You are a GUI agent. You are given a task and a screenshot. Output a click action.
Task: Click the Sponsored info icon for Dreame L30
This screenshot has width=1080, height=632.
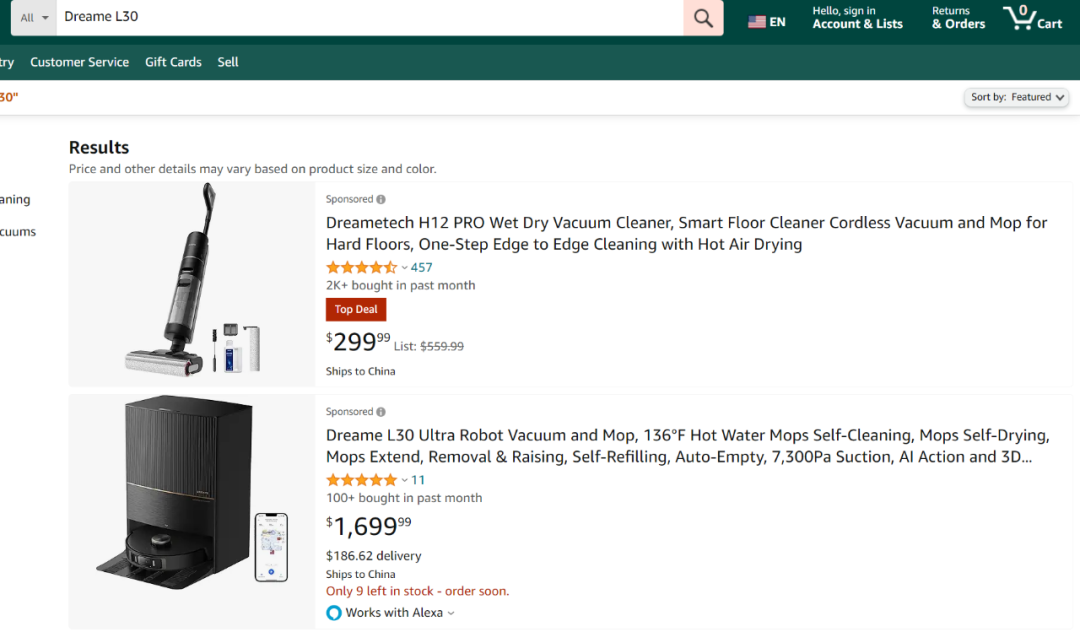(381, 412)
